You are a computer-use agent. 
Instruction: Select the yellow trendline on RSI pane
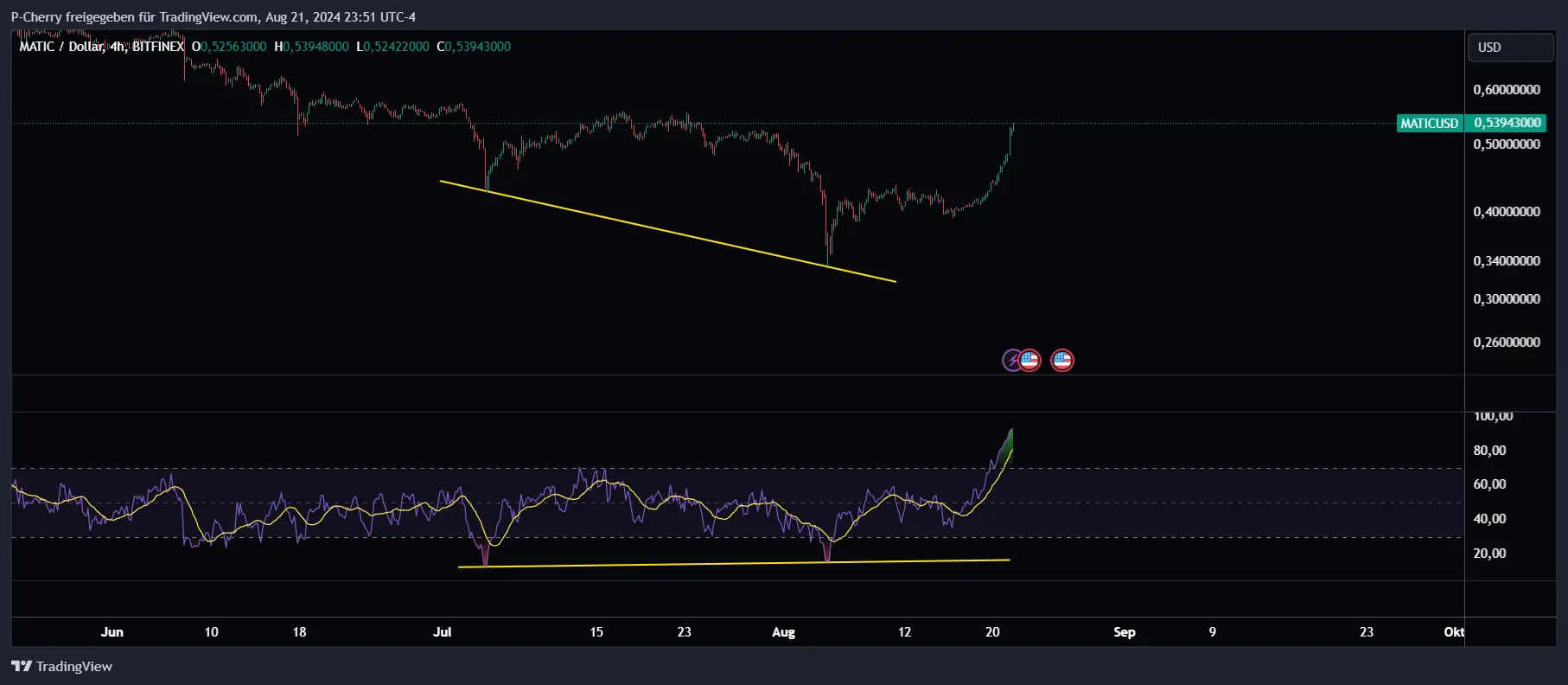(x=734, y=563)
